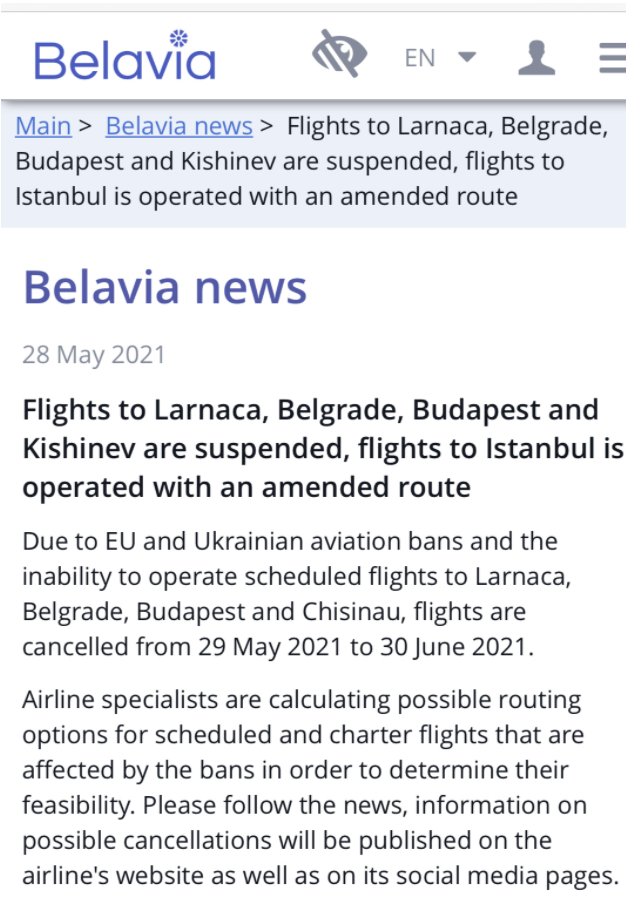The width and height of the screenshot is (626, 905).
Task: Click the current page breadcrumb text
Action: [x=312, y=161]
